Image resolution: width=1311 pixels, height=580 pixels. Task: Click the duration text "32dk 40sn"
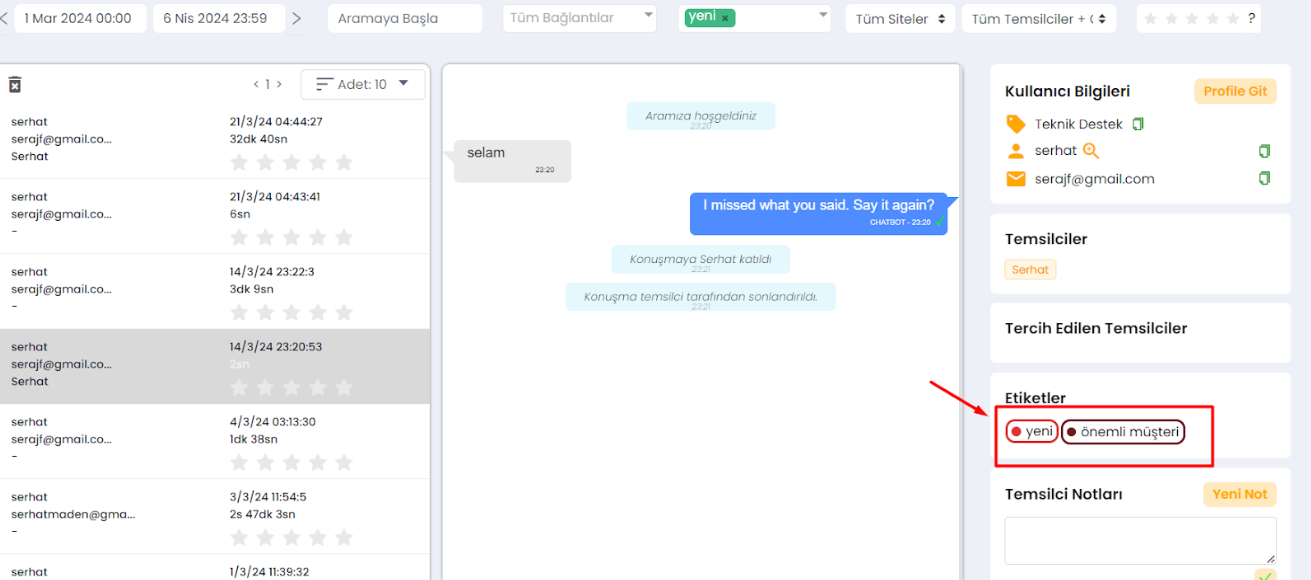click(x=259, y=139)
